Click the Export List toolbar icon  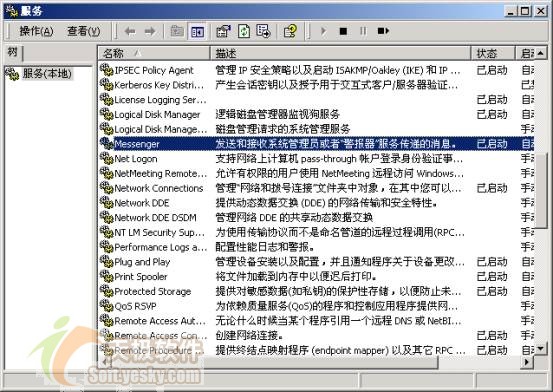(263, 31)
